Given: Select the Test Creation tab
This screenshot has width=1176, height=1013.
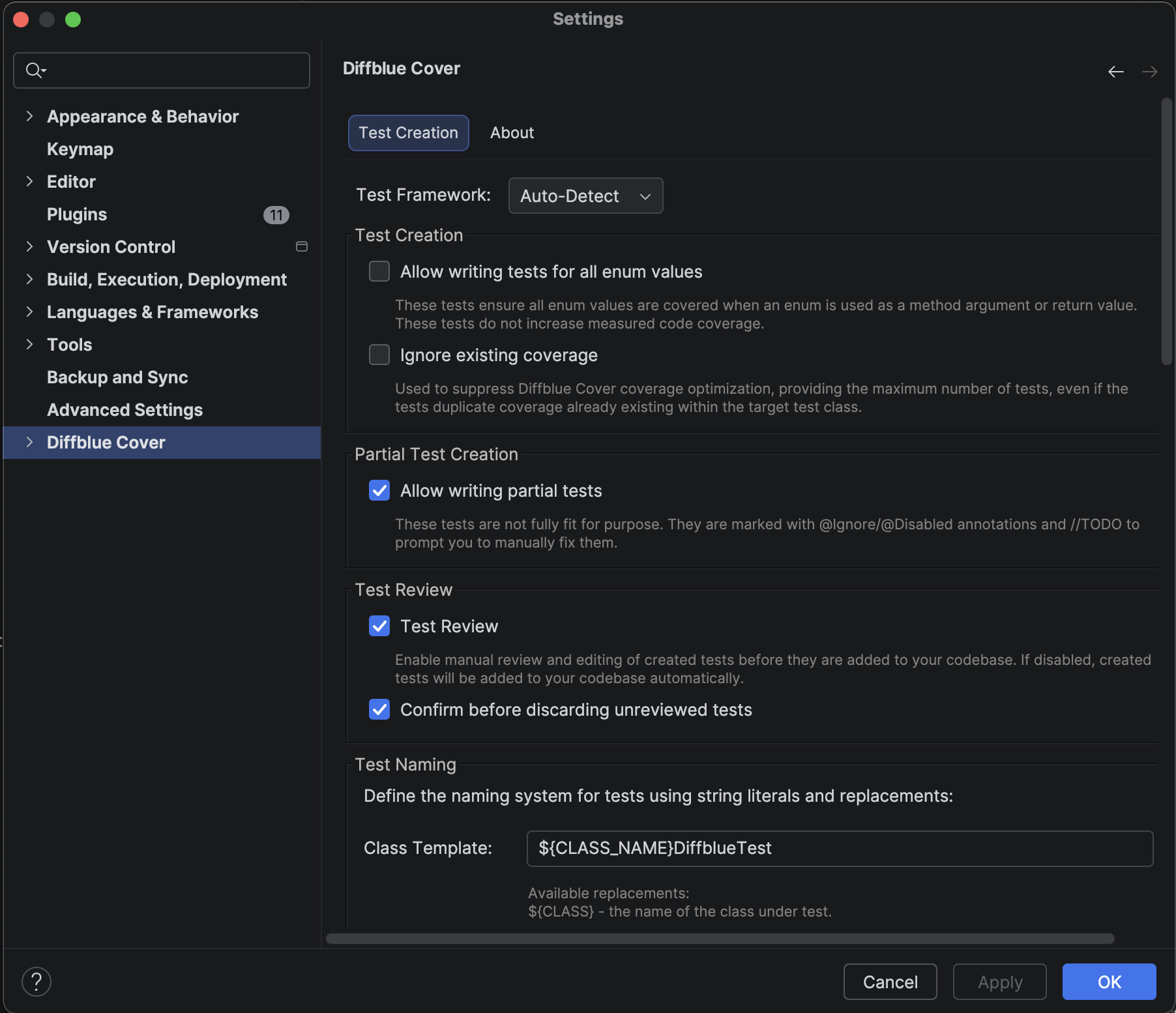Looking at the screenshot, I should [408, 133].
